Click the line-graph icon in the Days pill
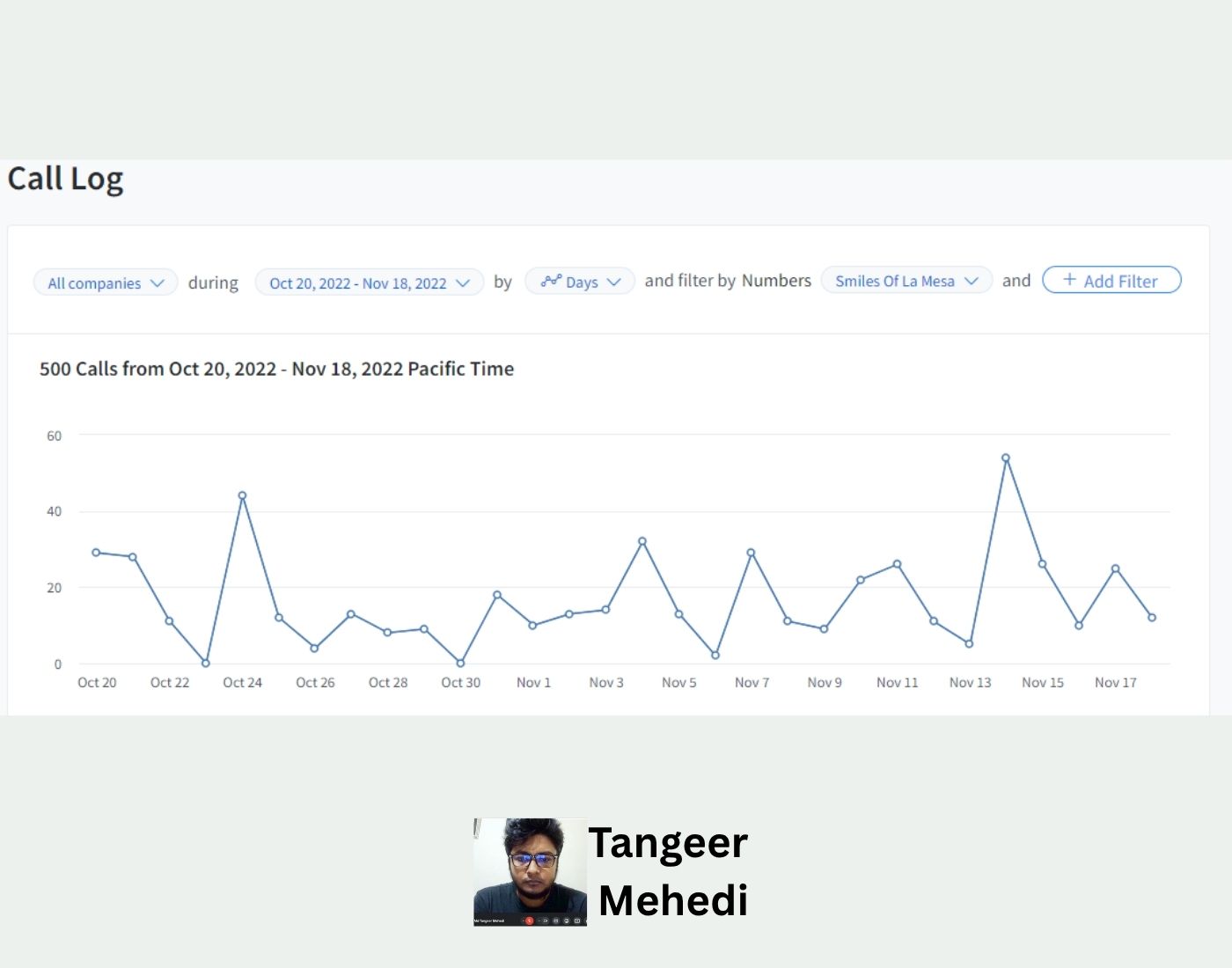This screenshot has width=1232, height=968. pos(551,281)
